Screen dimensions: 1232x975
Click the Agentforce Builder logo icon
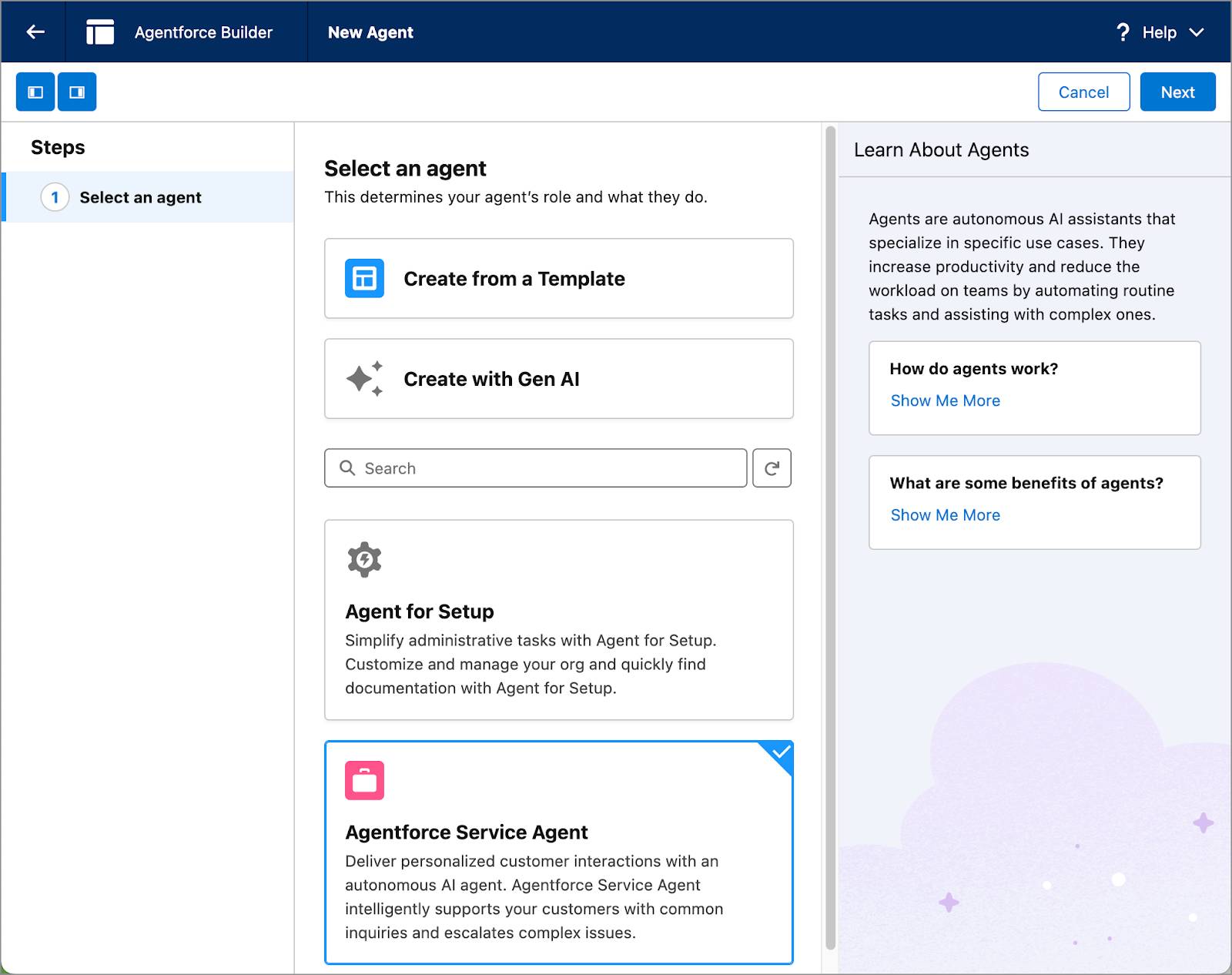(100, 32)
